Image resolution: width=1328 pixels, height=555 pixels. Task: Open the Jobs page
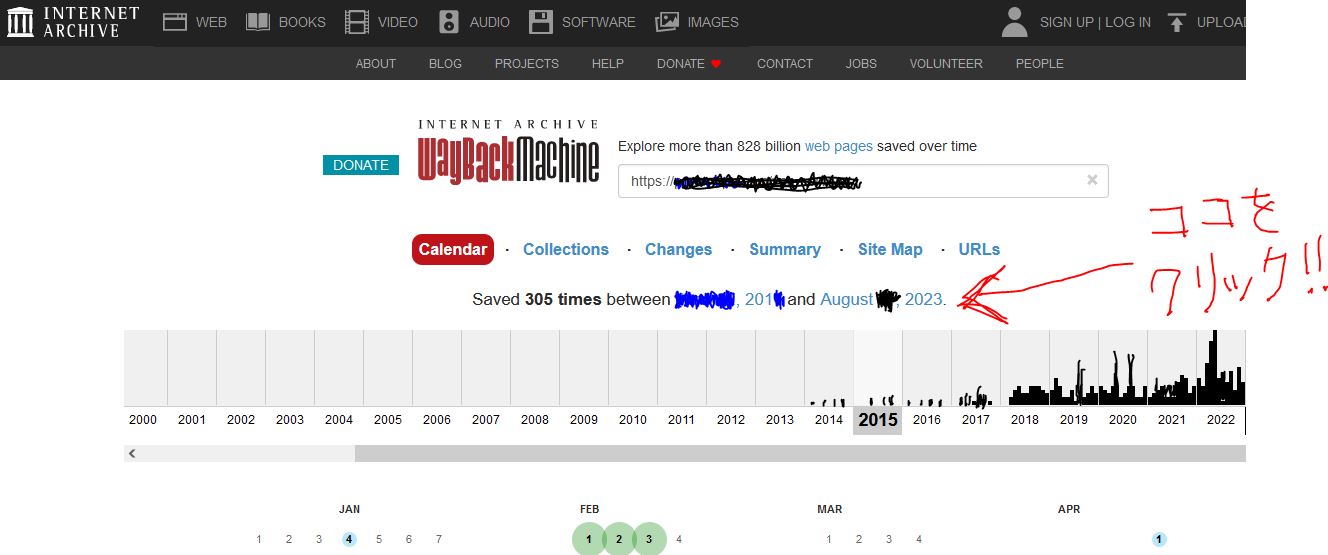(x=861, y=63)
